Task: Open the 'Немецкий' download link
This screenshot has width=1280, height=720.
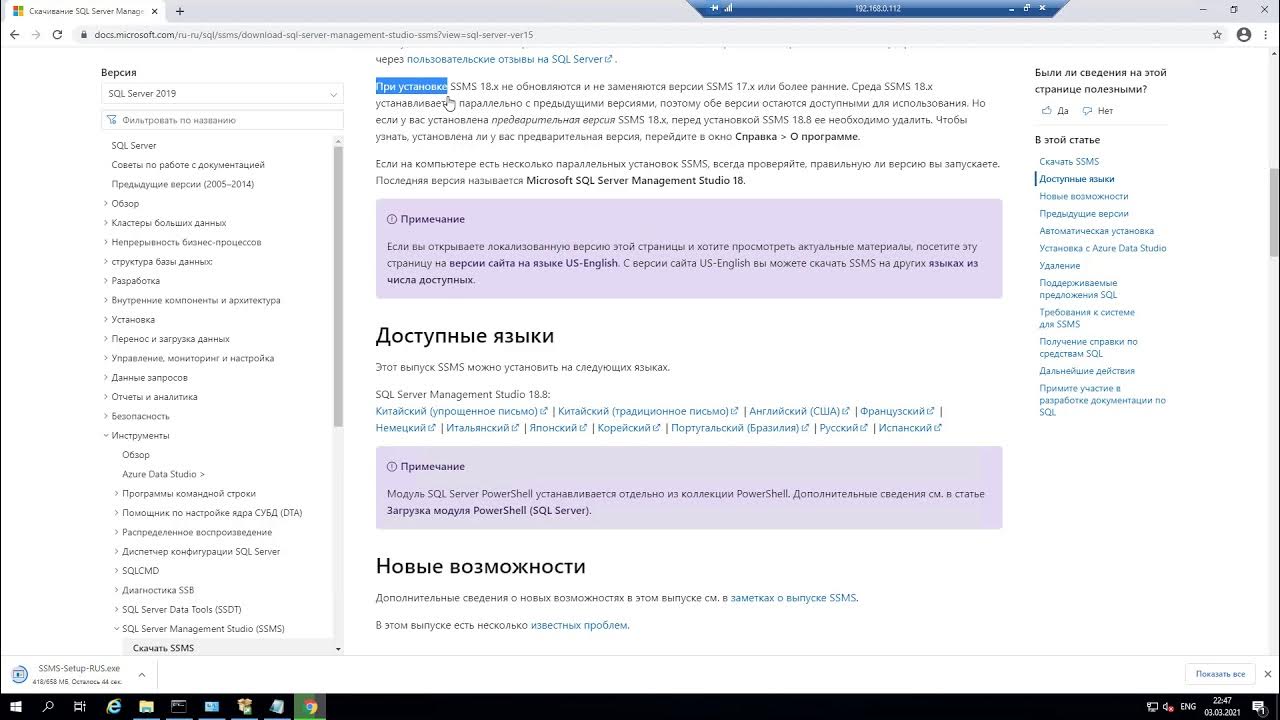Action: pyautogui.click(x=406, y=428)
